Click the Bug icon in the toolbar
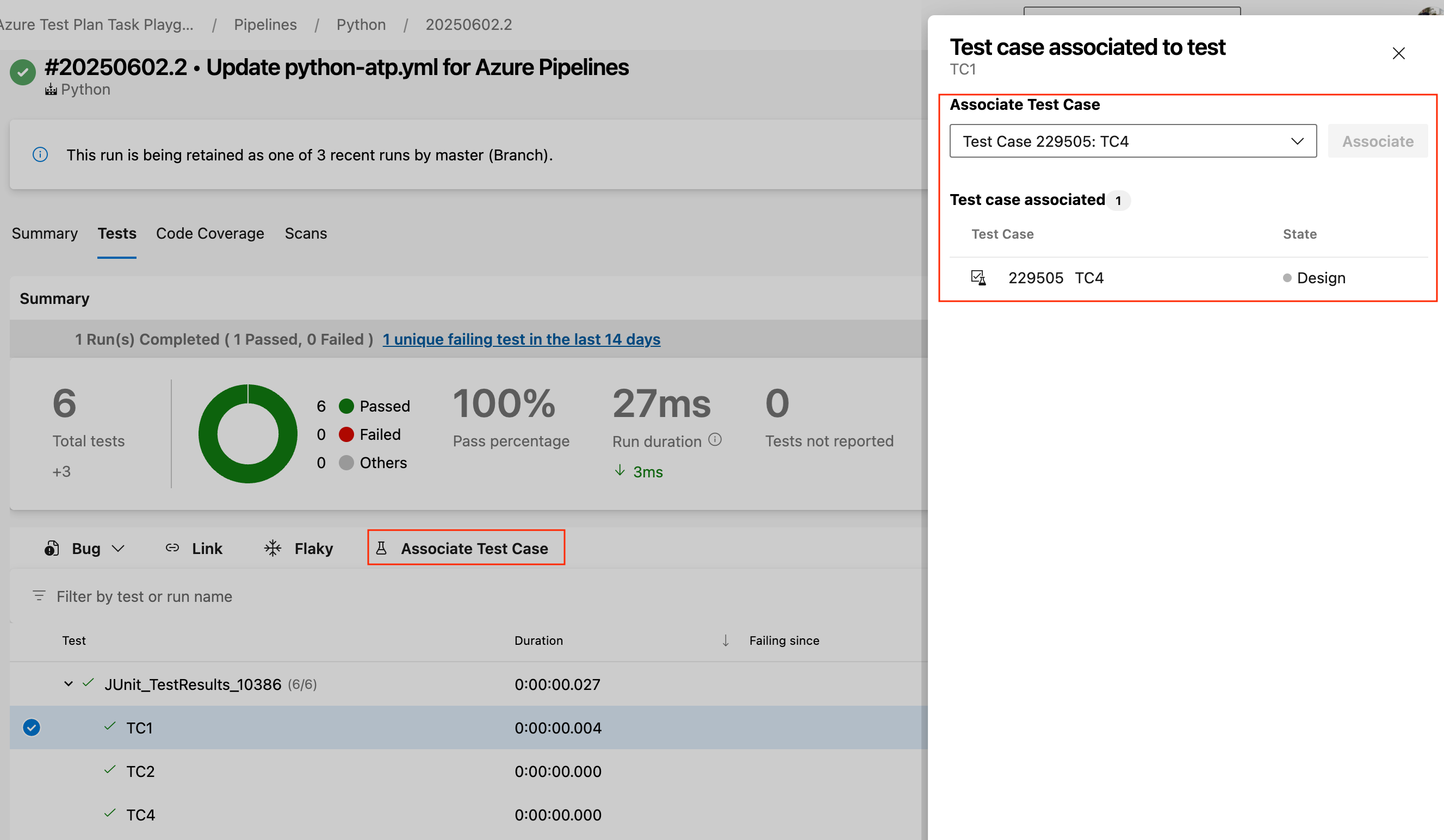This screenshot has height=840, width=1444. click(52, 548)
